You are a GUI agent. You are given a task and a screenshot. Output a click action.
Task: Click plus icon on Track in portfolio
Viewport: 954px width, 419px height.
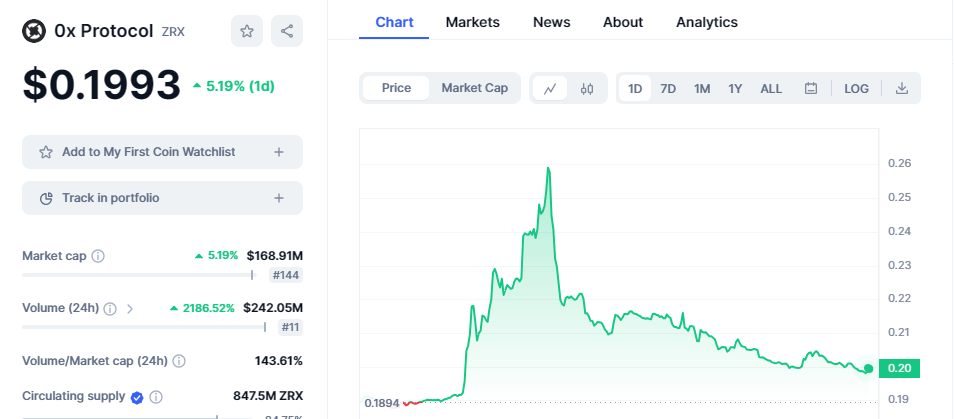pos(279,198)
